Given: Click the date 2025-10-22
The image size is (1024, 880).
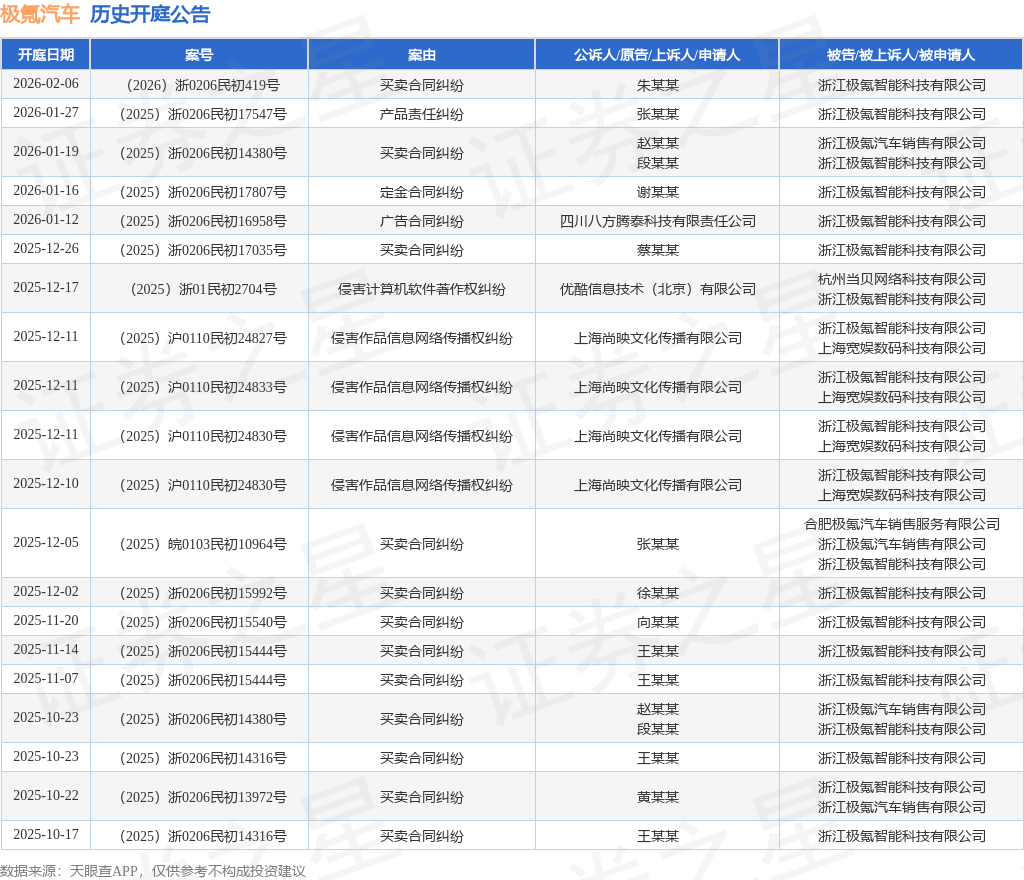Looking at the screenshot, I should (46, 796).
